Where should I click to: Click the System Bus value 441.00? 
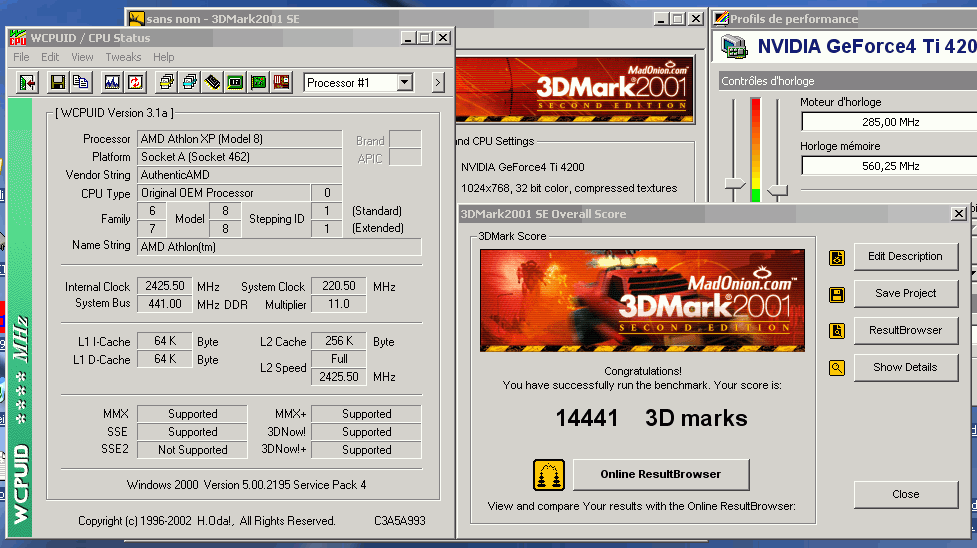tap(164, 304)
